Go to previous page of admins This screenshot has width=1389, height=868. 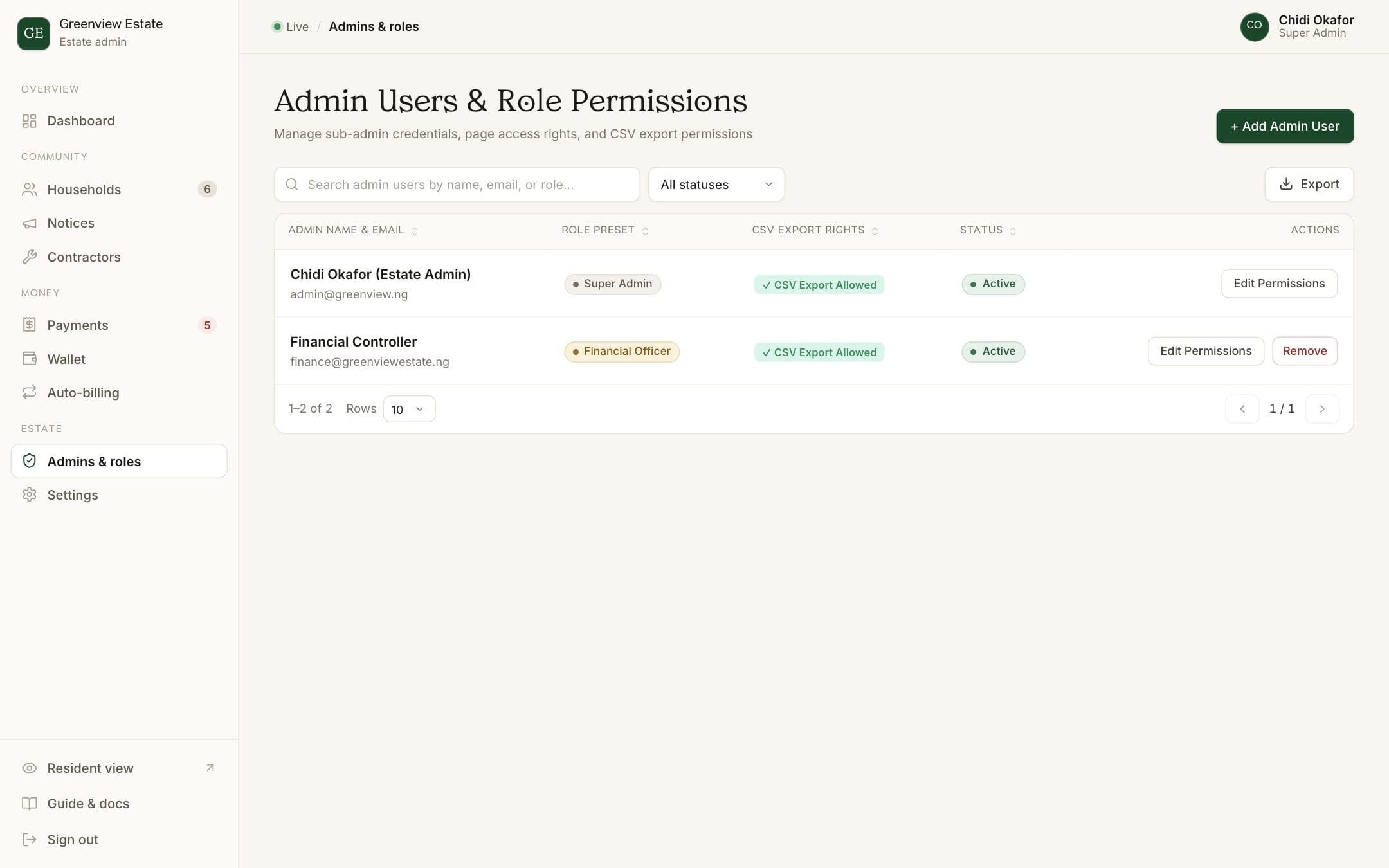[x=1242, y=409]
